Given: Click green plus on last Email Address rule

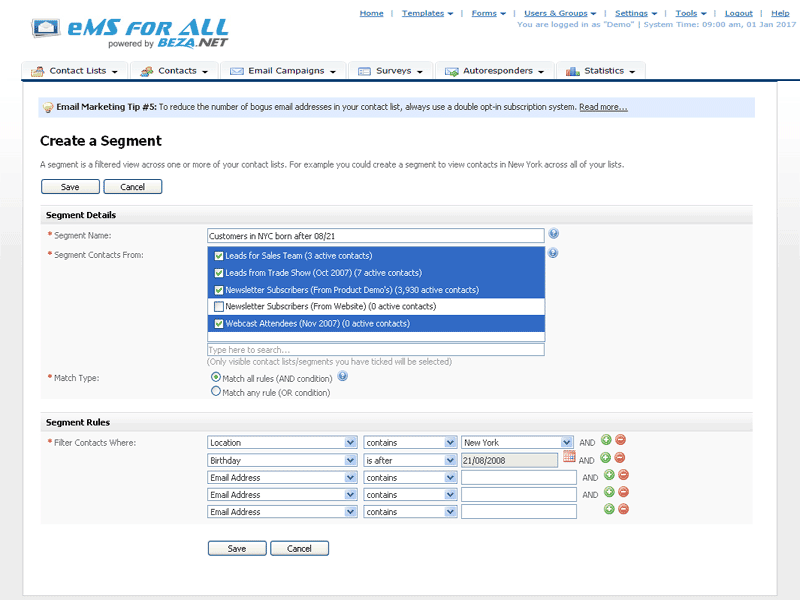Looking at the screenshot, I should 609,509.
